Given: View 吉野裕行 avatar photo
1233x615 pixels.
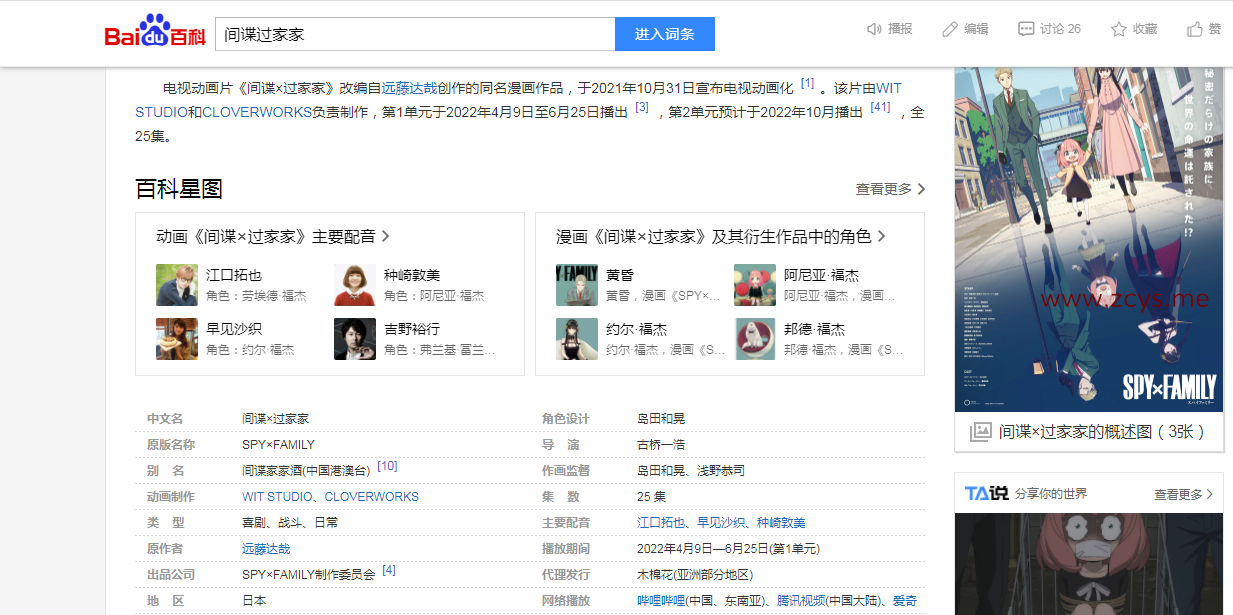Looking at the screenshot, I should (x=355, y=339).
